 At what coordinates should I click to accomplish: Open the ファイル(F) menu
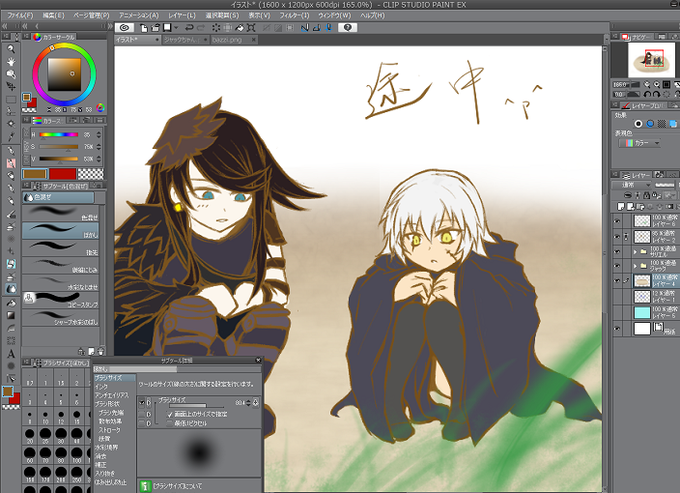20,15
